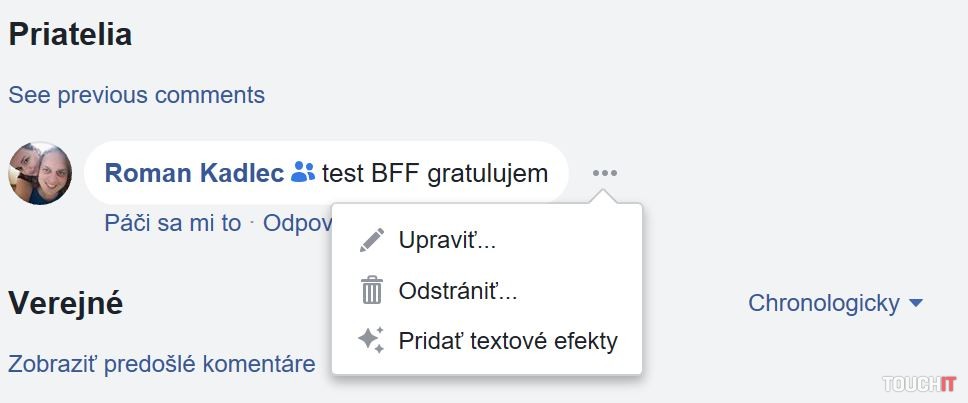Click Roman Kadlec's profile picture
The image size is (968, 403).
tap(40, 173)
